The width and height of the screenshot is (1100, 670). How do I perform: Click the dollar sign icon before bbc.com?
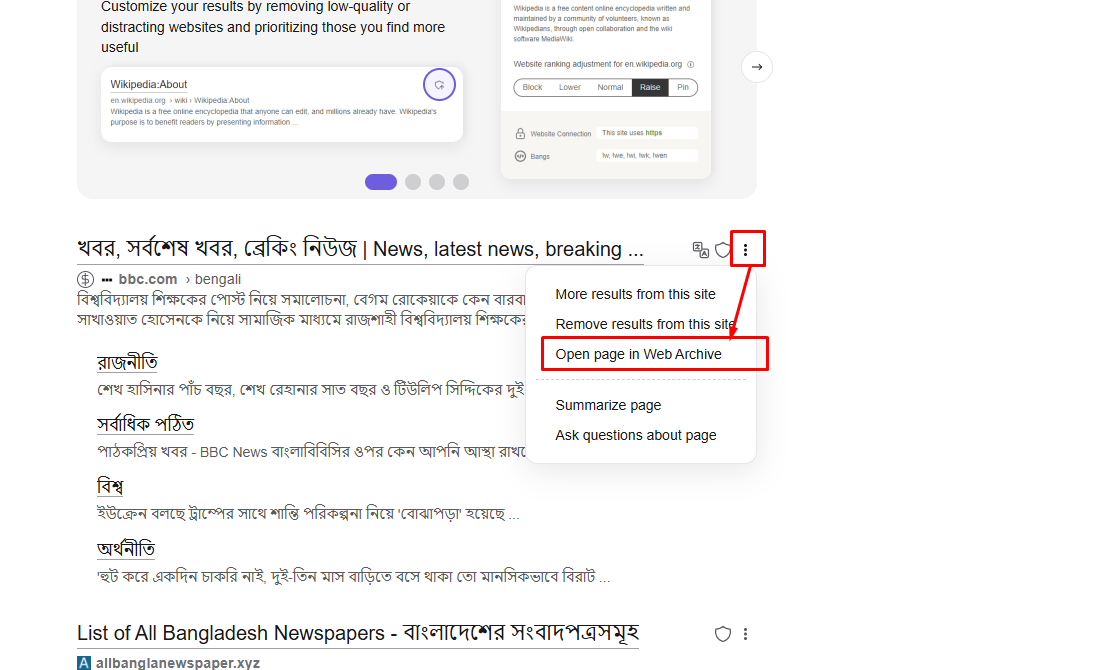tap(85, 279)
